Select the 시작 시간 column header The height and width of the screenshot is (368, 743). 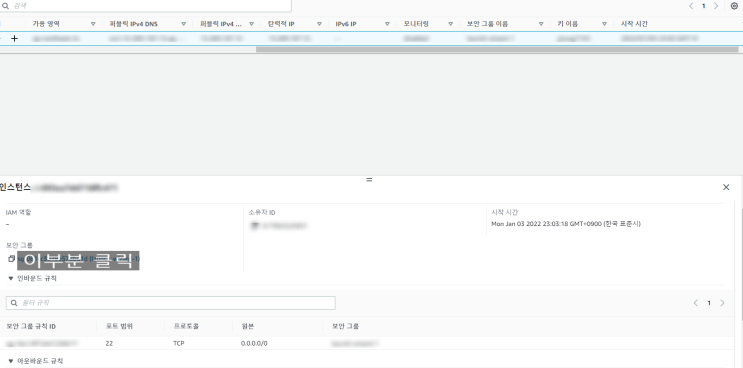coord(634,24)
